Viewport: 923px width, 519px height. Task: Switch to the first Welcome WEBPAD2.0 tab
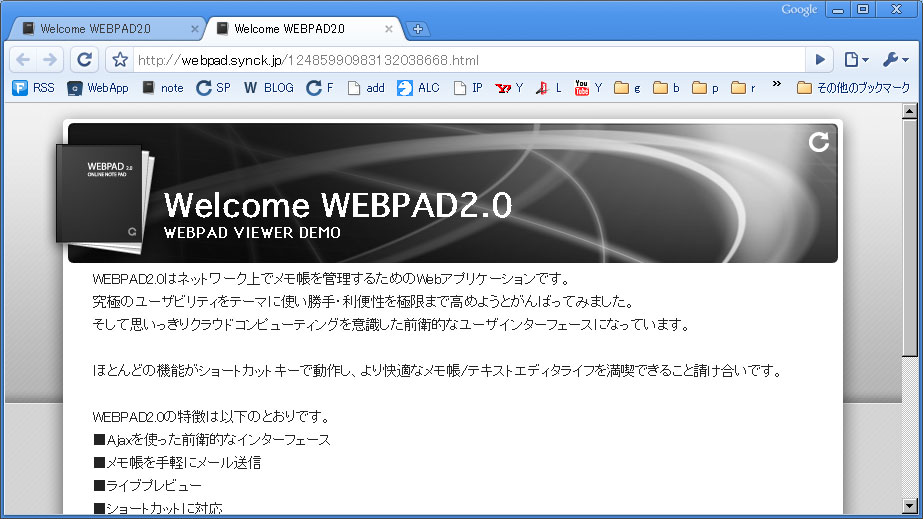click(105, 29)
